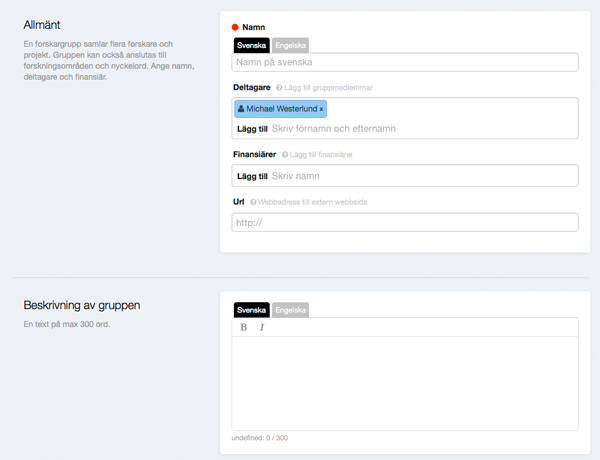The height and width of the screenshot is (460, 600).
Task: Click inside the group description text area
Action: point(405,383)
